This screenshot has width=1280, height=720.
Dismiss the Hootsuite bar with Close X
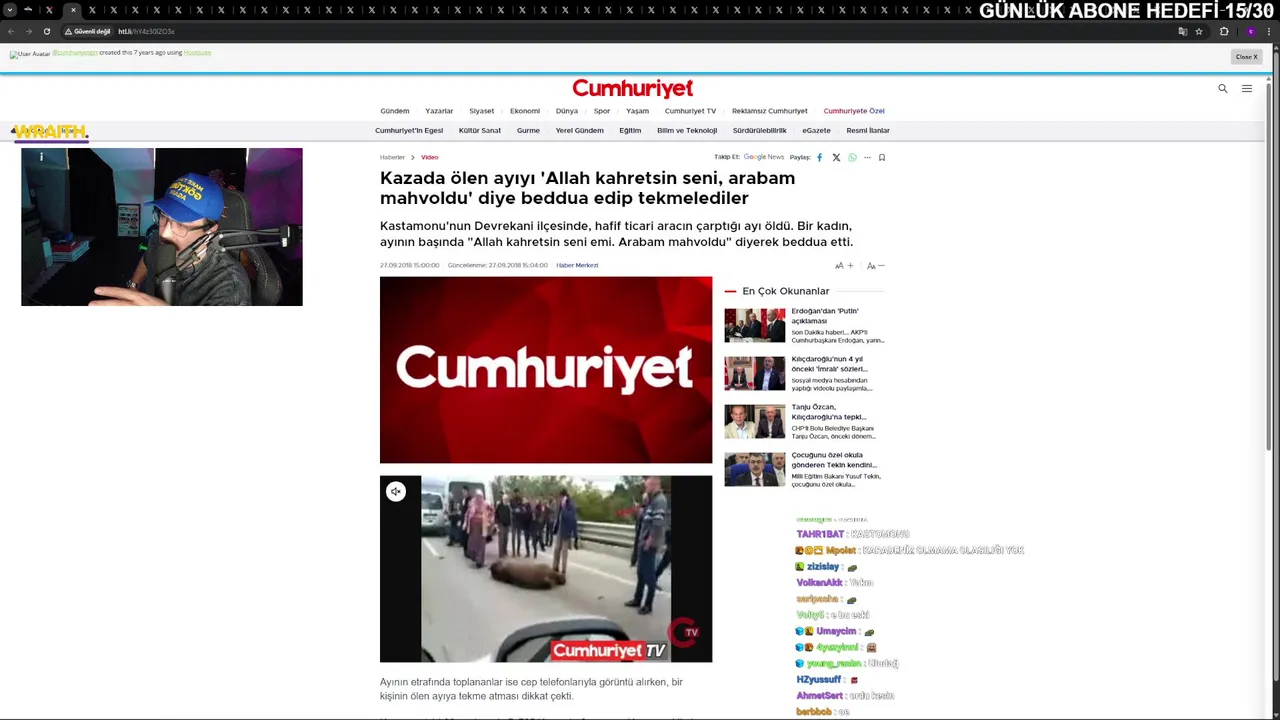point(1246,56)
